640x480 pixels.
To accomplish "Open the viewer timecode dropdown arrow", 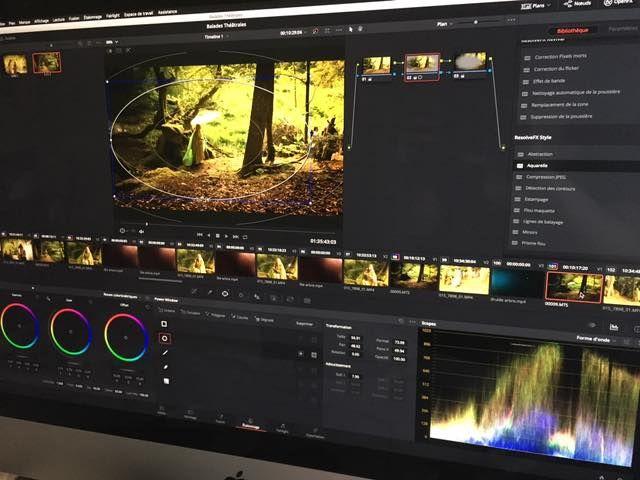I will click(307, 32).
